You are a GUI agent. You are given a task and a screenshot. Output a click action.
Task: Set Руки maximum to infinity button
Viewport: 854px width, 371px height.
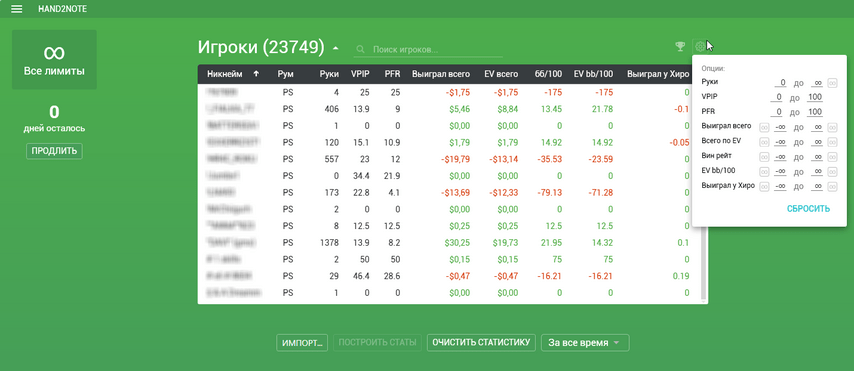[x=832, y=83]
